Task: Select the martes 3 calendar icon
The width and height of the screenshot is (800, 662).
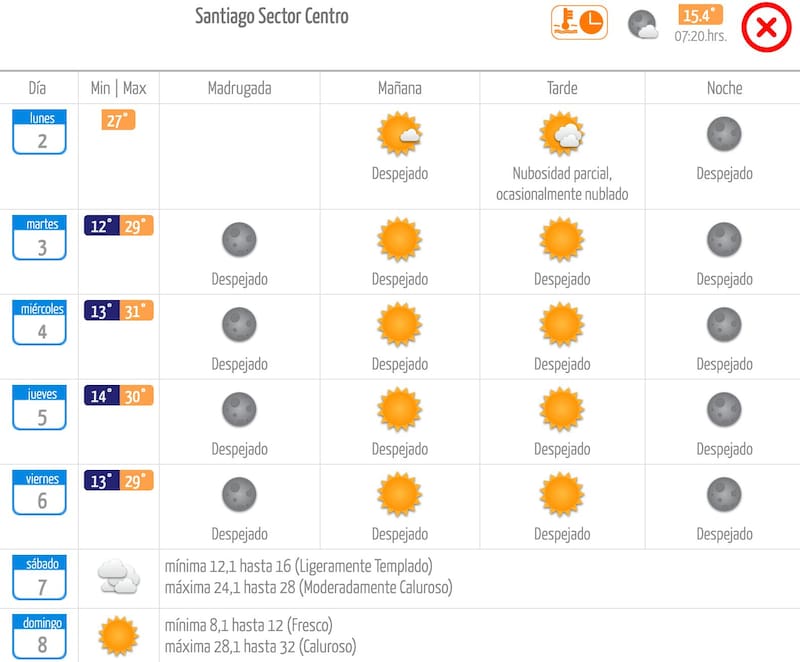Action: [x=40, y=238]
